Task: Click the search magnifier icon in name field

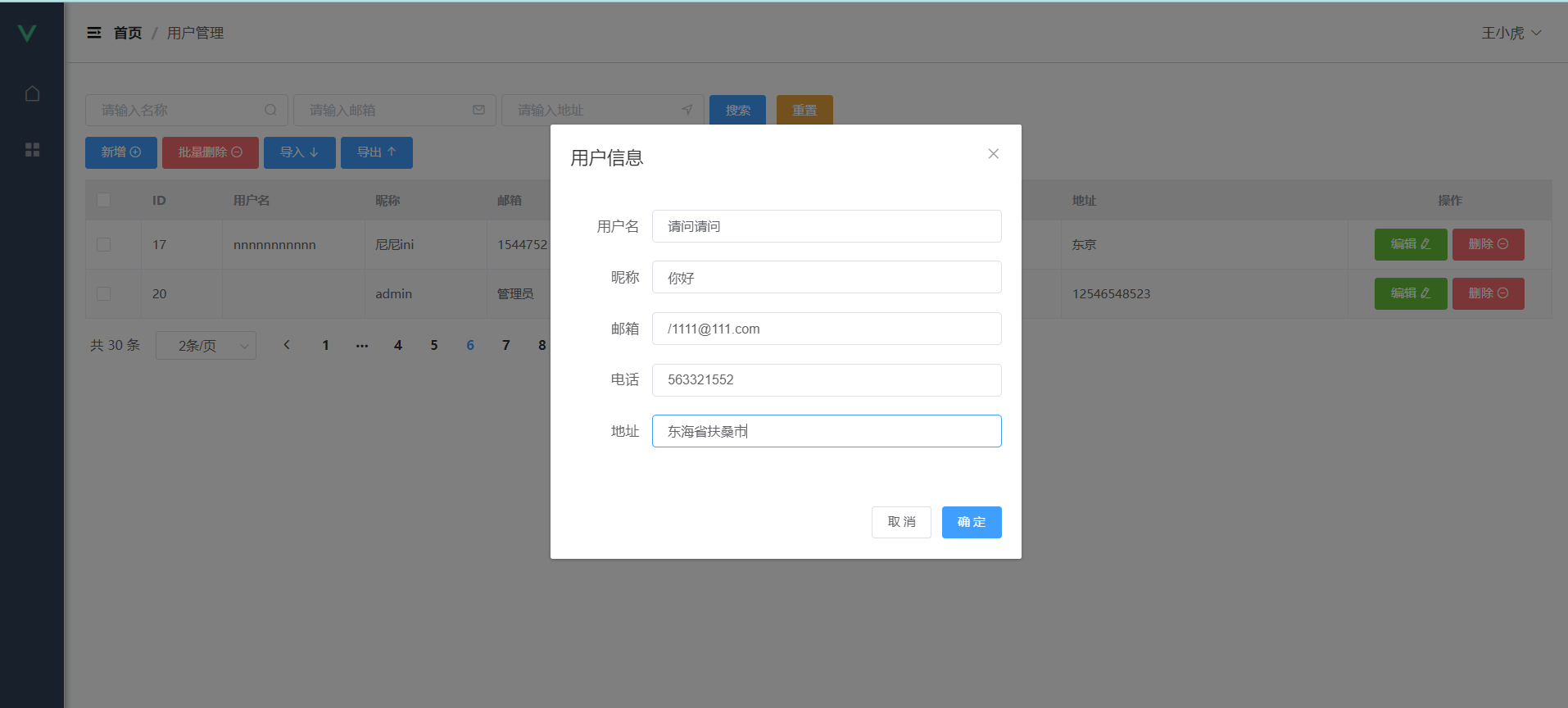Action: 270,110
